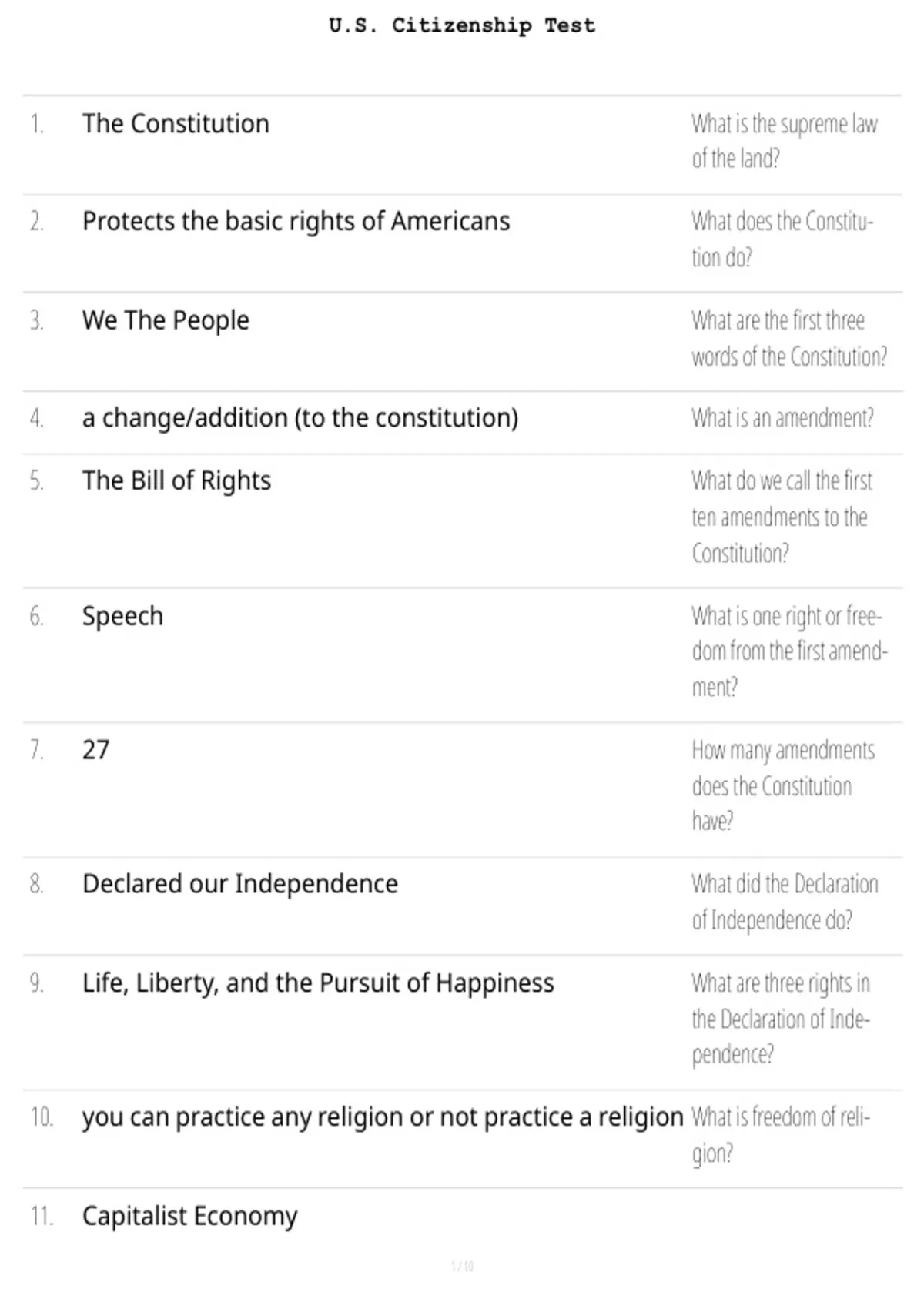Click the page number indicator at bottom
This screenshot has width=924, height=1309.
point(462,1266)
